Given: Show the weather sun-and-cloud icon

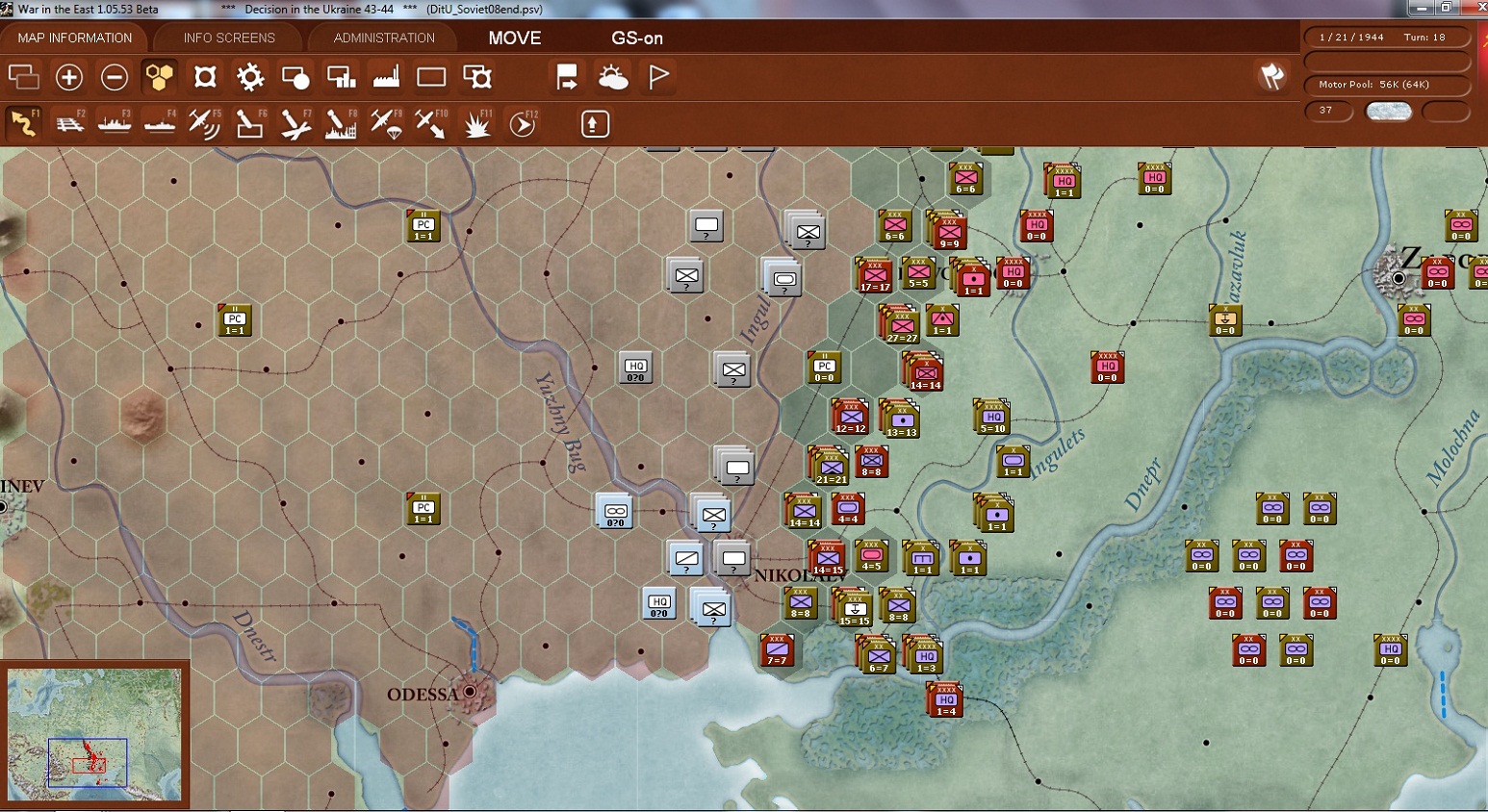Looking at the screenshot, I should click(613, 77).
